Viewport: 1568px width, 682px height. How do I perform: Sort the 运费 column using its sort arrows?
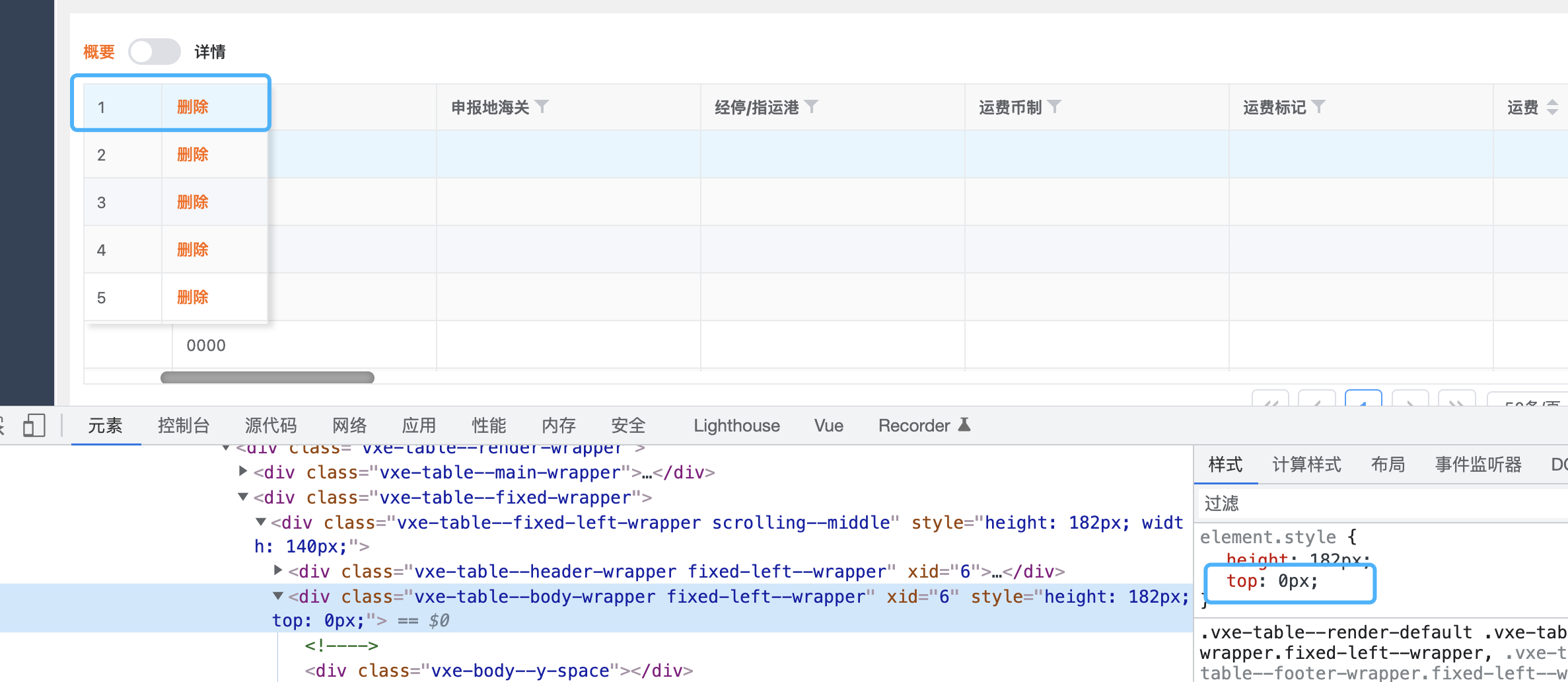[1553, 106]
